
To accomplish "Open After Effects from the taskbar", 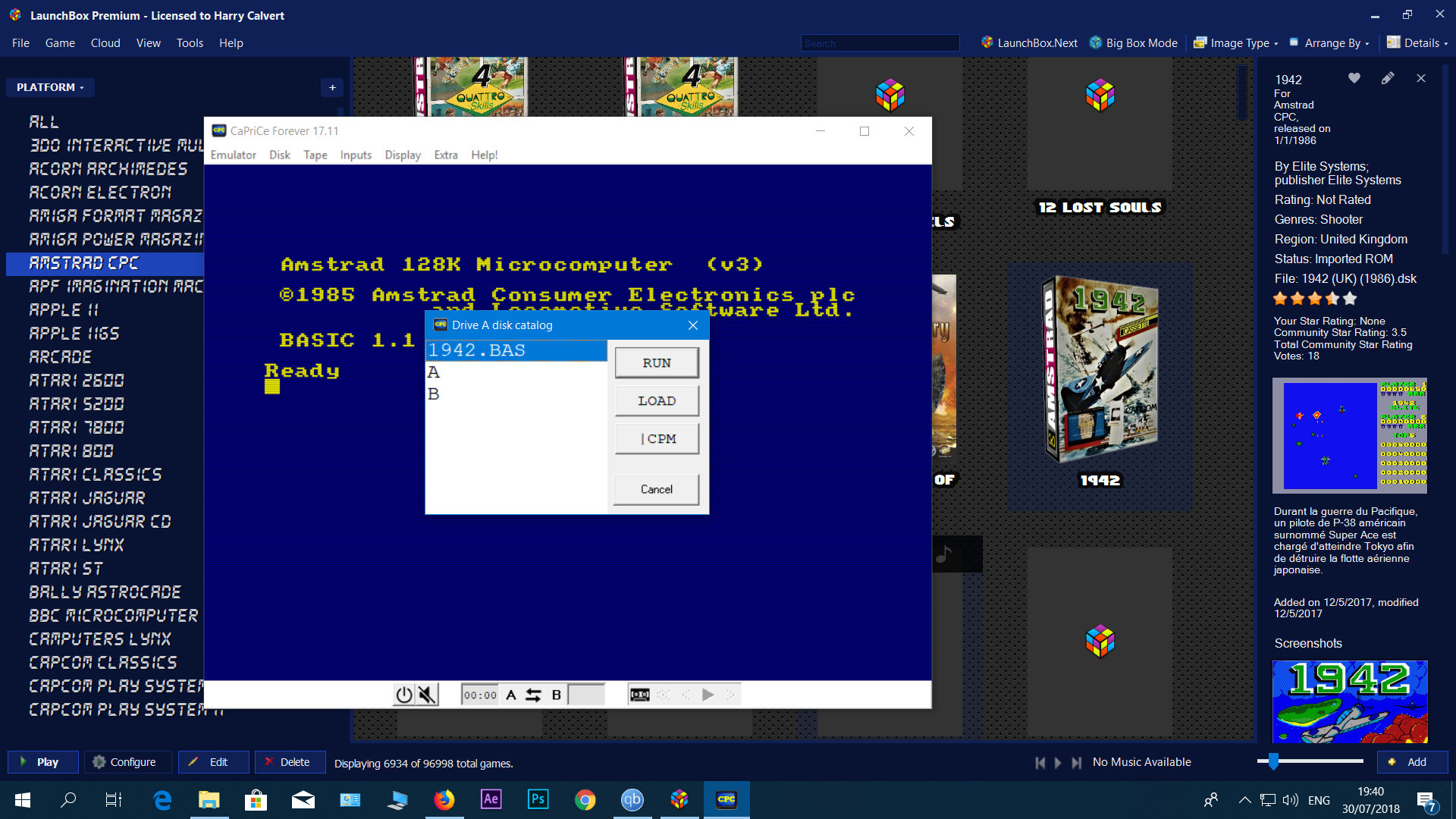I will click(x=491, y=799).
